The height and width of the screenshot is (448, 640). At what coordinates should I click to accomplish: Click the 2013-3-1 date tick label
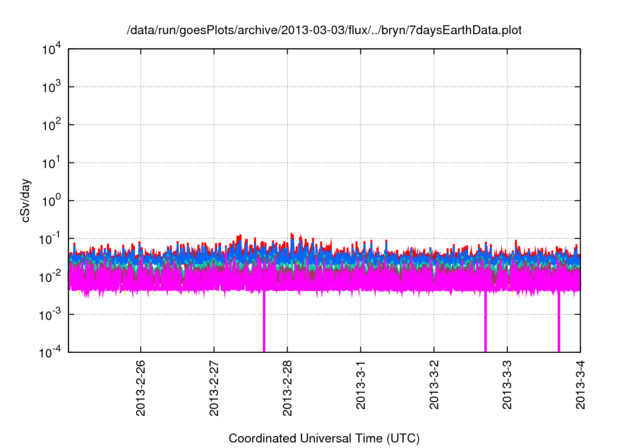[360, 384]
